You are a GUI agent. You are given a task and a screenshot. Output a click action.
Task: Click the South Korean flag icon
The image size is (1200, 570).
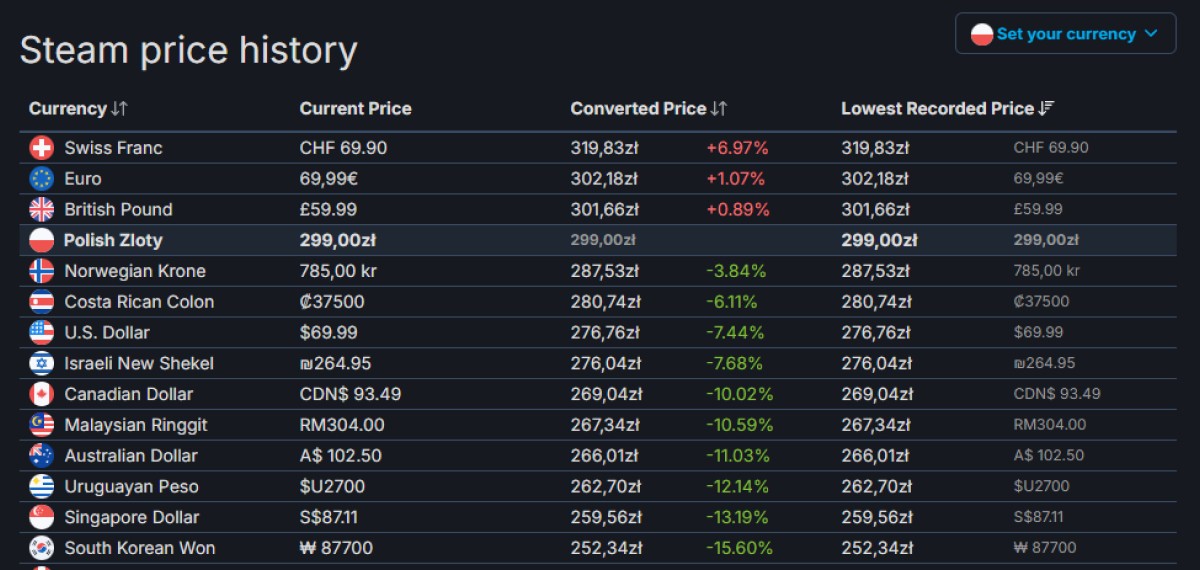coord(42,548)
